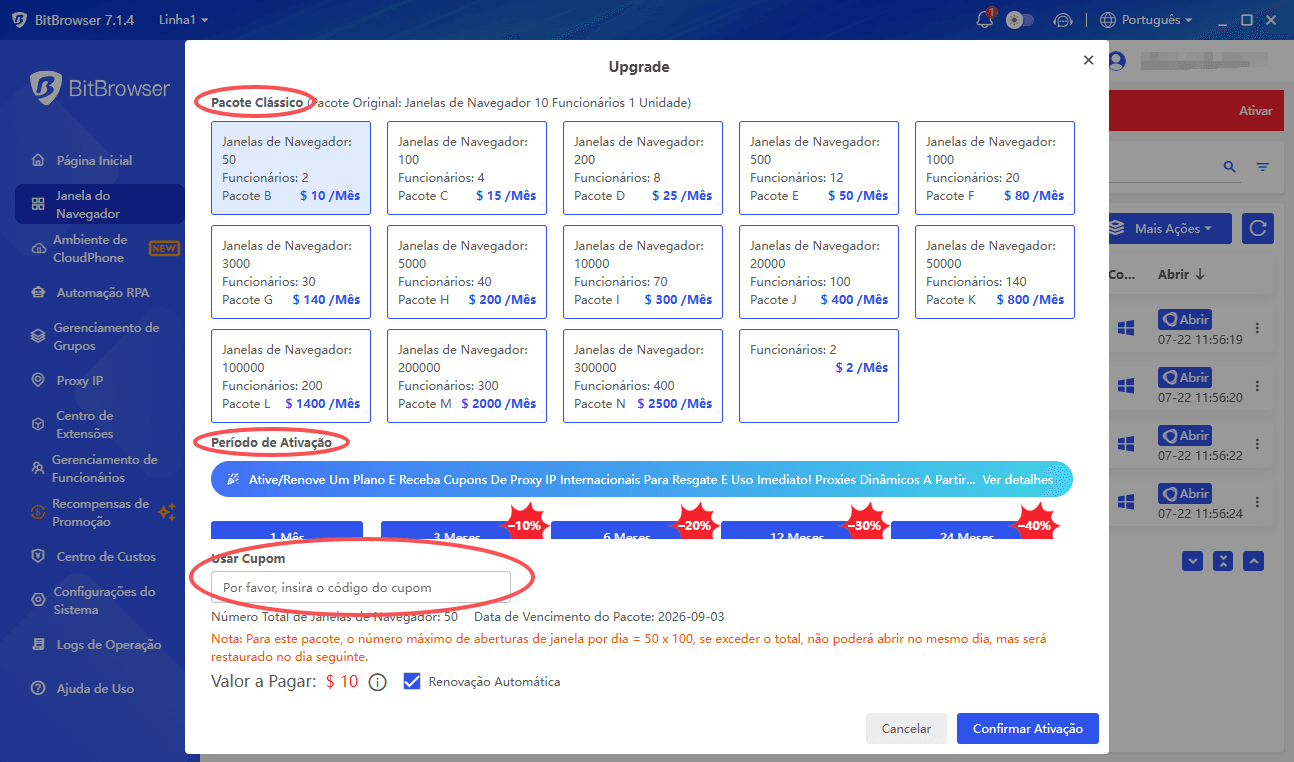The width and height of the screenshot is (1294, 762).
Task: Select Pacote H with 5000 windows
Action: point(467,272)
